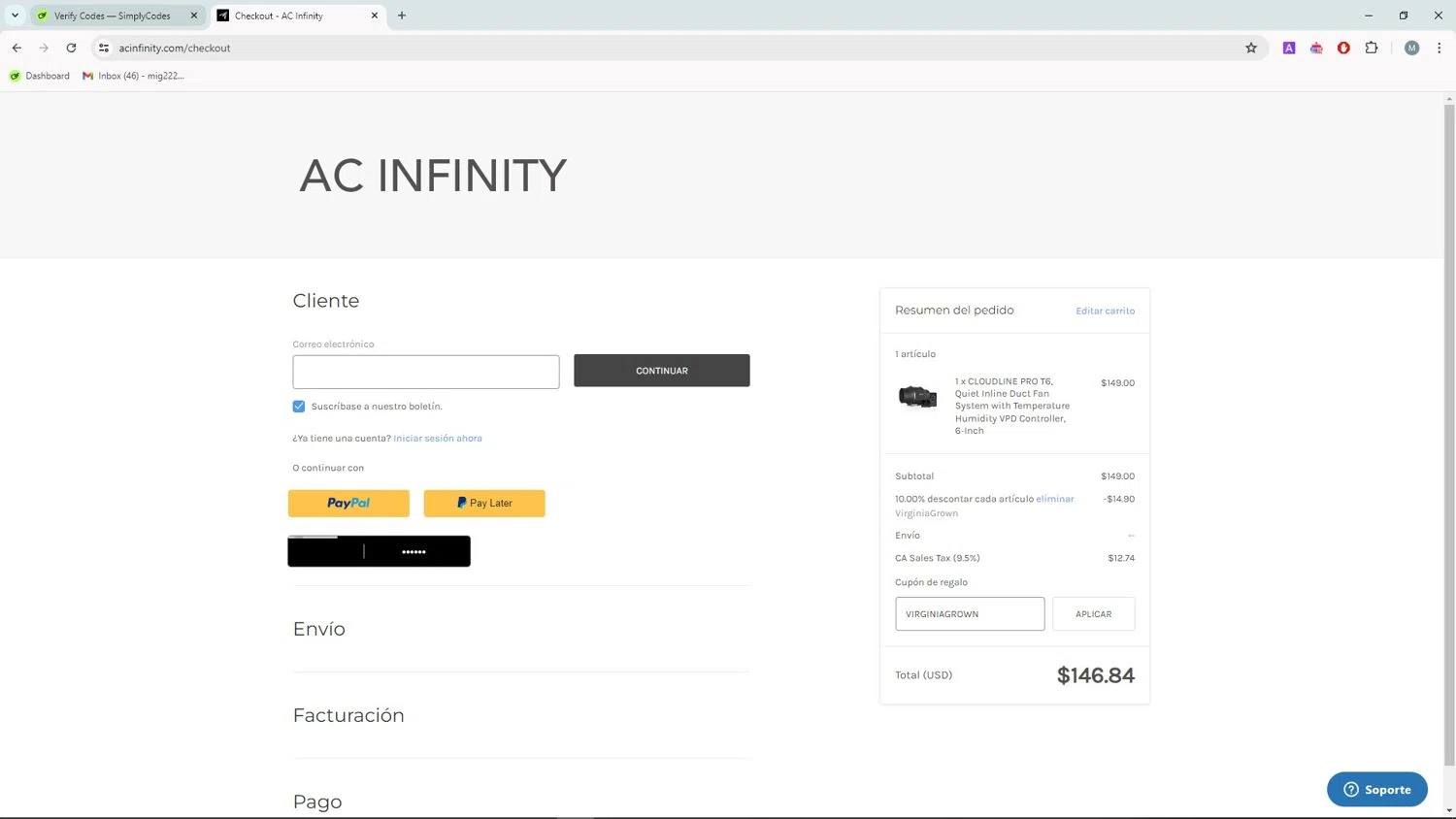Screen dimensions: 1456x819
Task: Click the AC INFINITY logo
Action: tap(433, 176)
